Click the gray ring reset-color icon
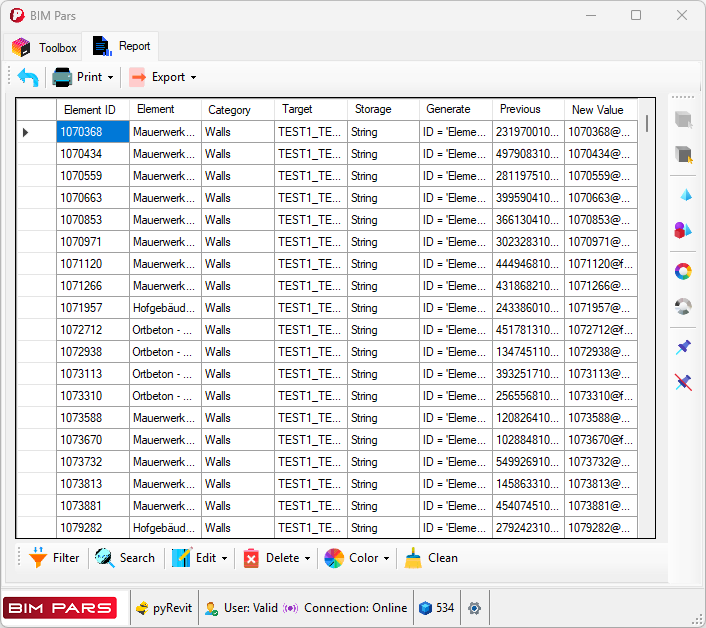 [683, 307]
